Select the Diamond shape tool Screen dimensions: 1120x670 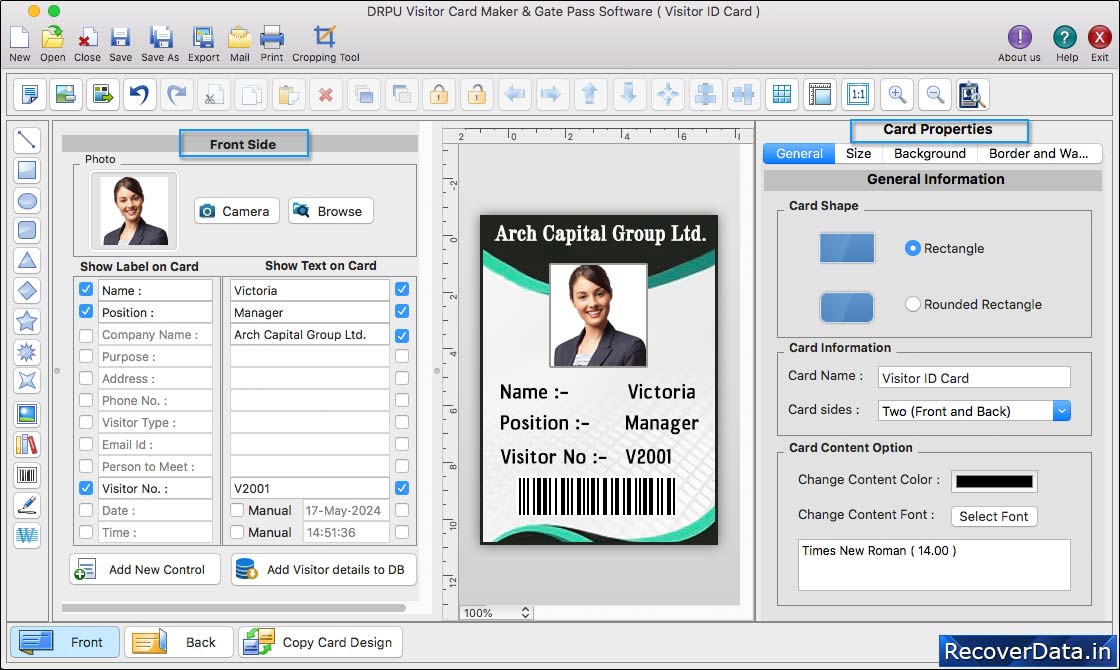tap(27, 291)
